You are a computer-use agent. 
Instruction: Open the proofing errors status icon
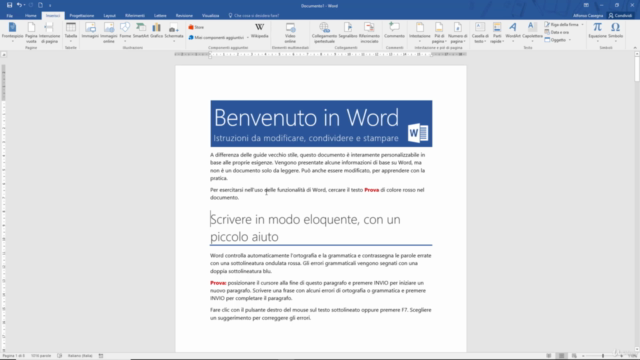click(60, 356)
